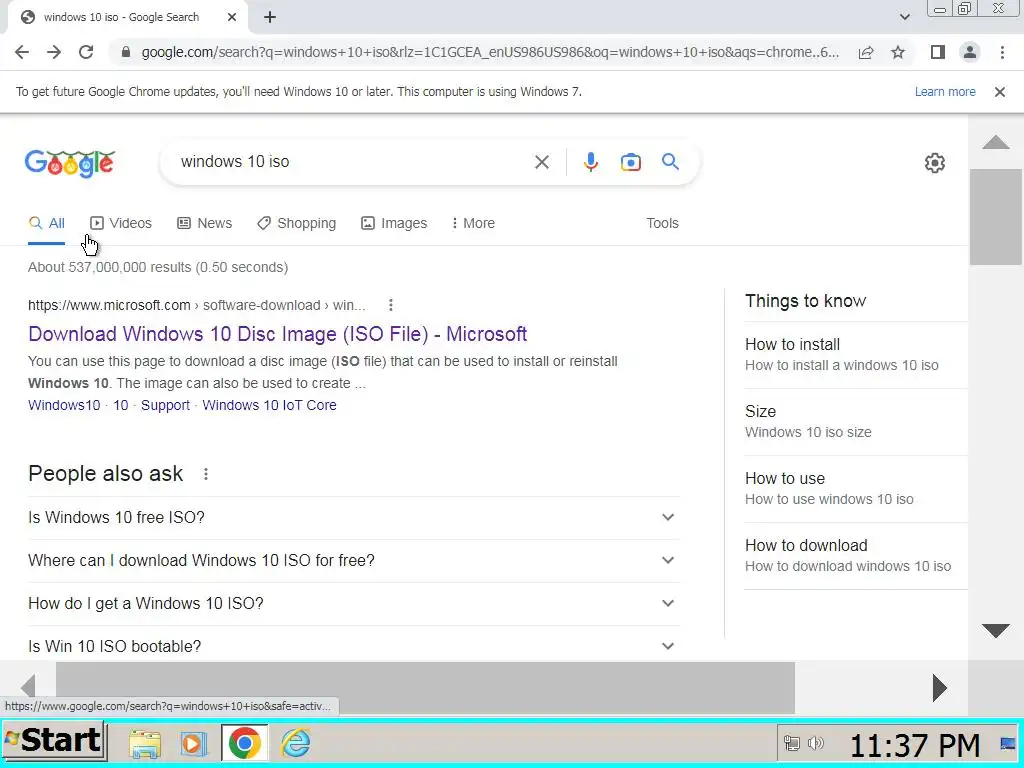
Task: Open the More search filters menu
Action: pos(473,223)
